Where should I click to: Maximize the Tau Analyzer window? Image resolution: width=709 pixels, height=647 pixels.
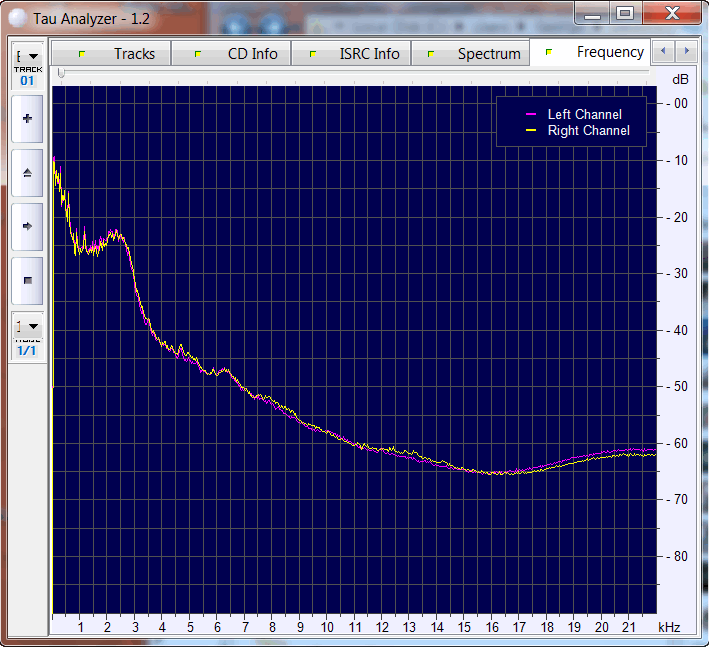[625, 13]
